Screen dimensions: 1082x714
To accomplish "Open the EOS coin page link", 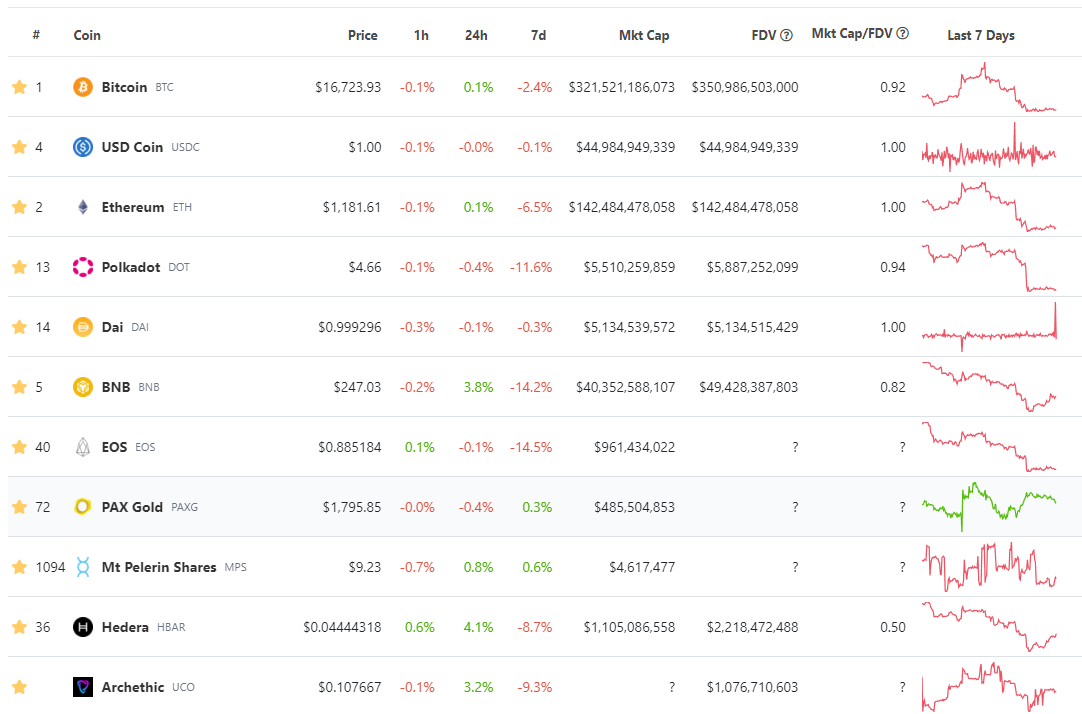I will click(x=115, y=447).
